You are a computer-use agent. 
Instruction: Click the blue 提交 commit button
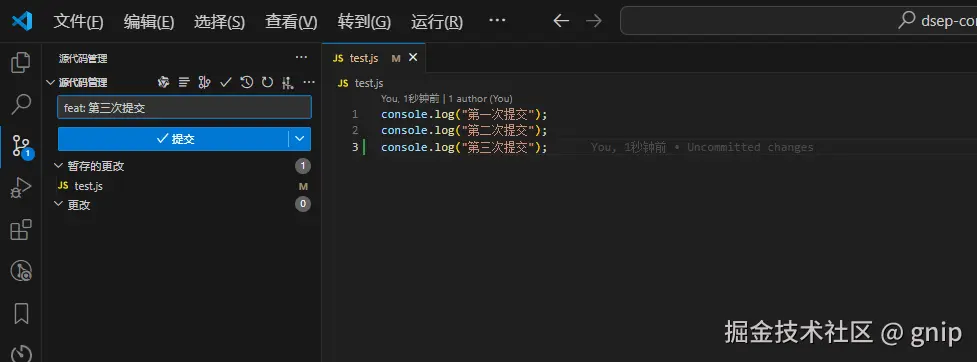point(173,139)
